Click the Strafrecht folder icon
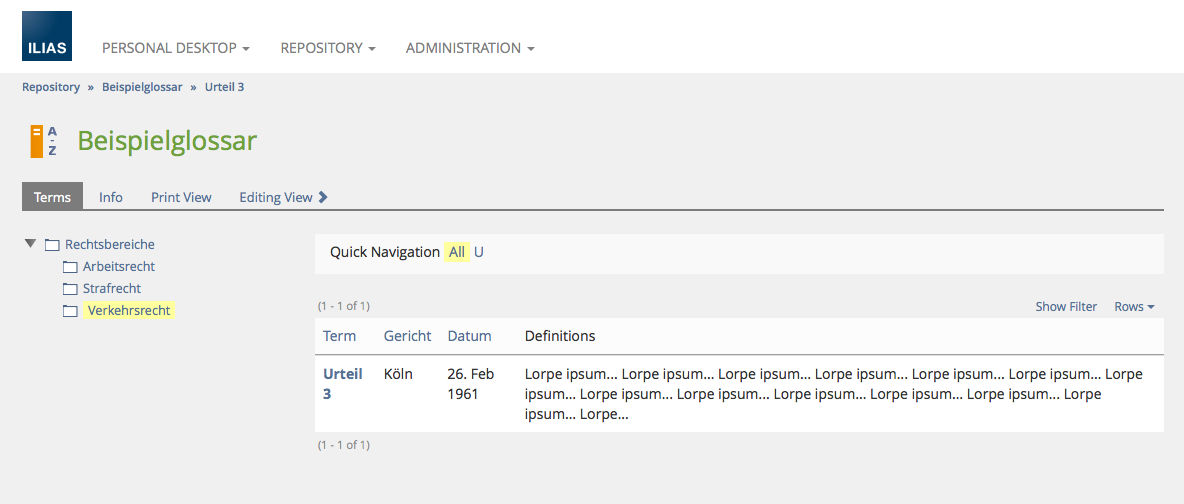The image size is (1184, 504). [70, 289]
